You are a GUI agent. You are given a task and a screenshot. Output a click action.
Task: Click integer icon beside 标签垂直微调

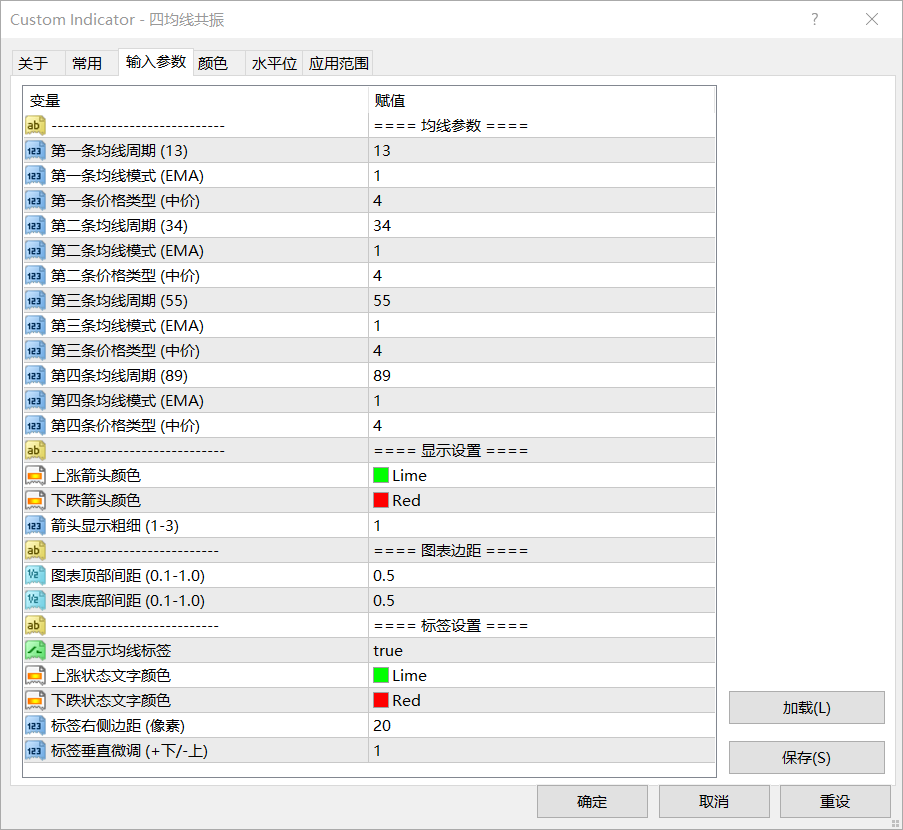[x=35, y=751]
